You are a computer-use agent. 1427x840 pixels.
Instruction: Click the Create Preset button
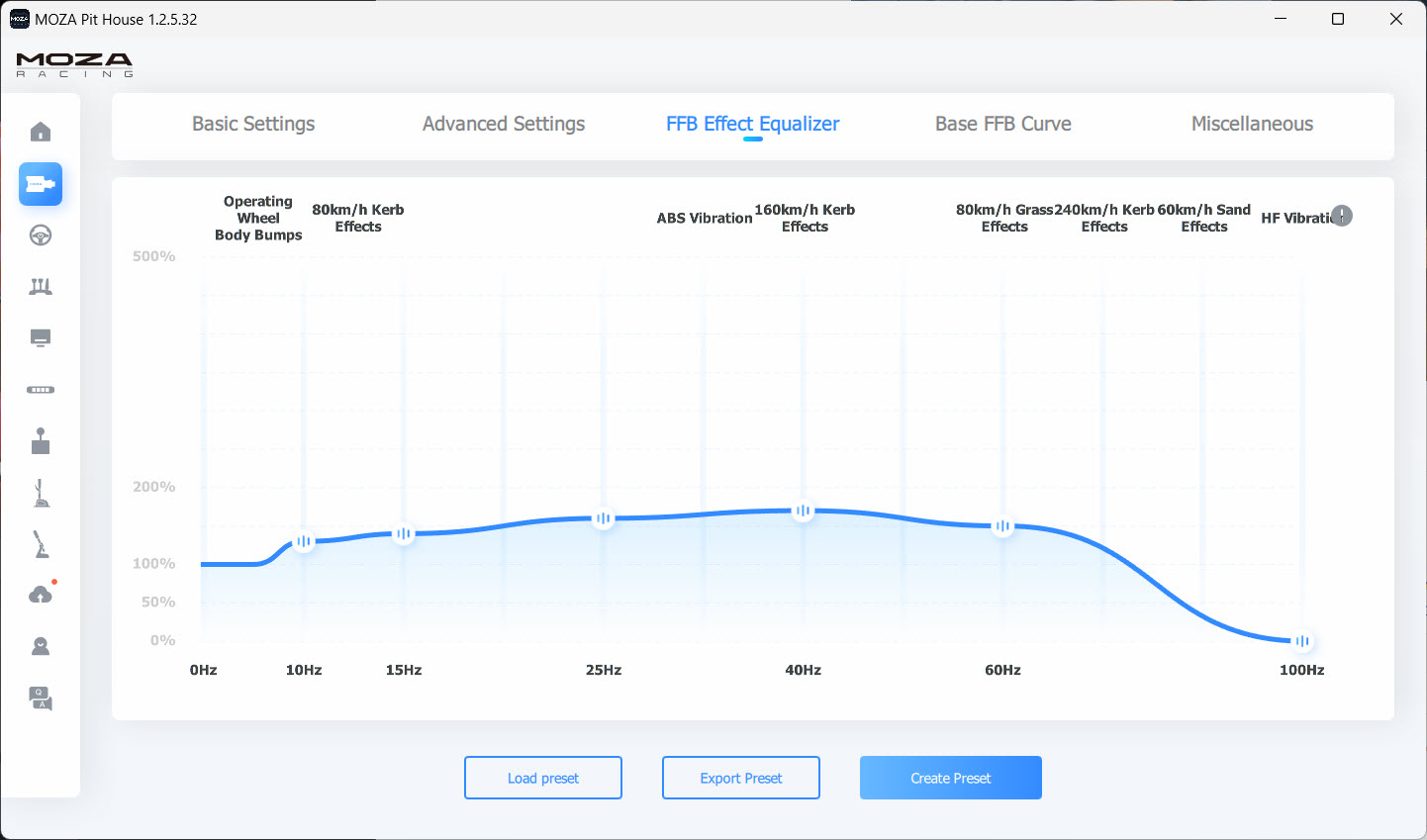951,778
